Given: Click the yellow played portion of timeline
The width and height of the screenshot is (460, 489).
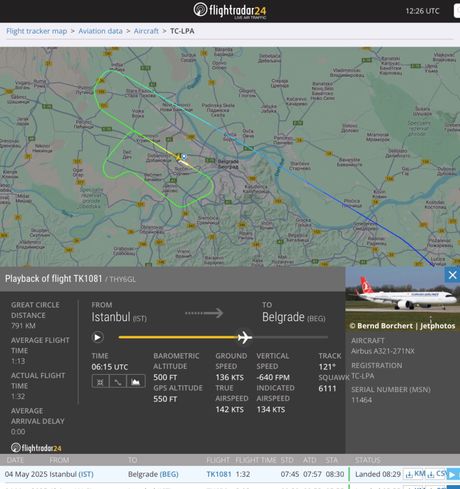Looking at the screenshot, I should point(178,337).
